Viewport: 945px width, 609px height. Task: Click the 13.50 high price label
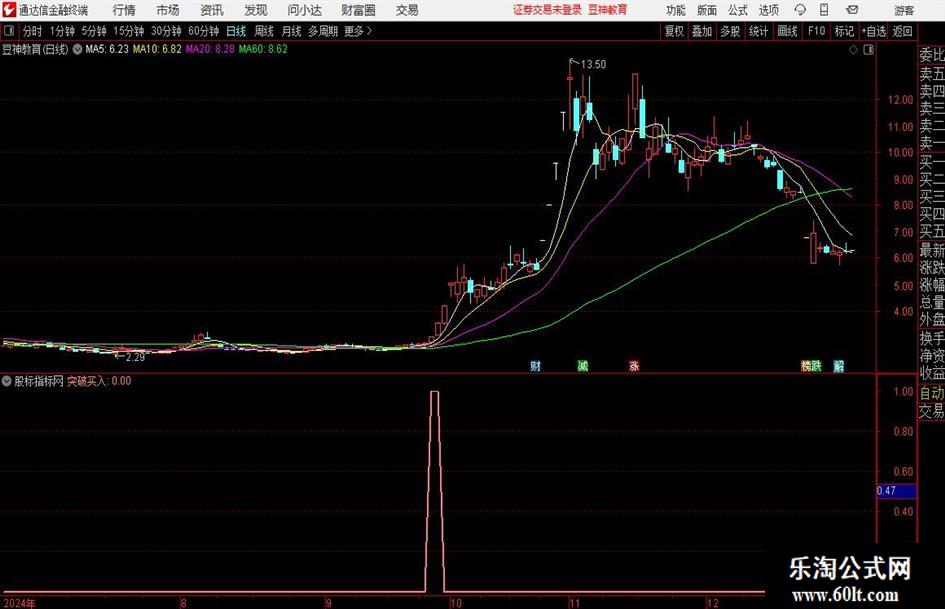(593, 64)
